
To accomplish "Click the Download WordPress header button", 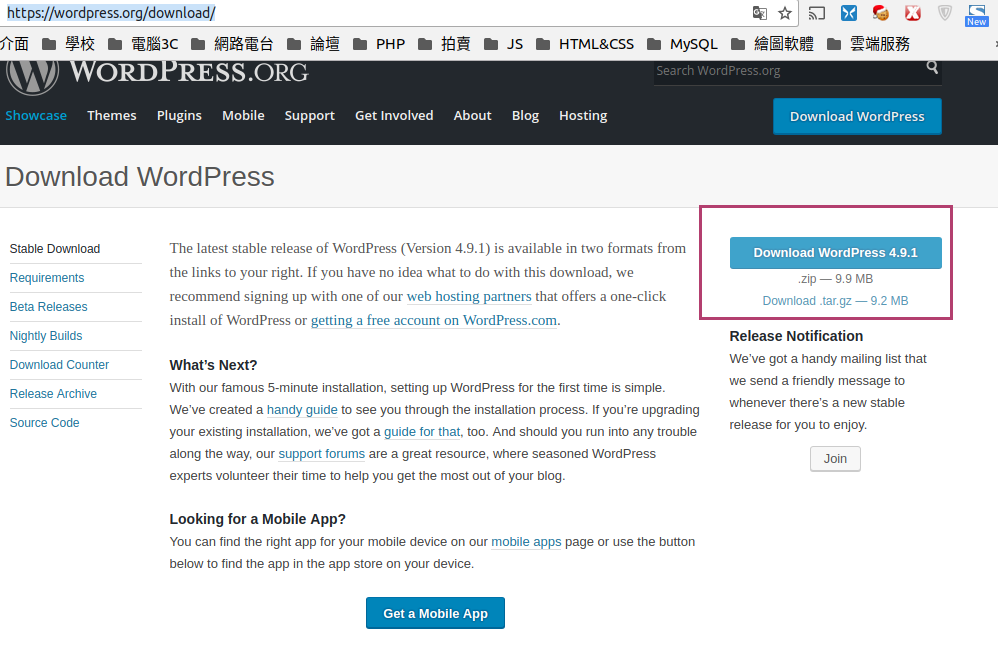I will pos(857,116).
